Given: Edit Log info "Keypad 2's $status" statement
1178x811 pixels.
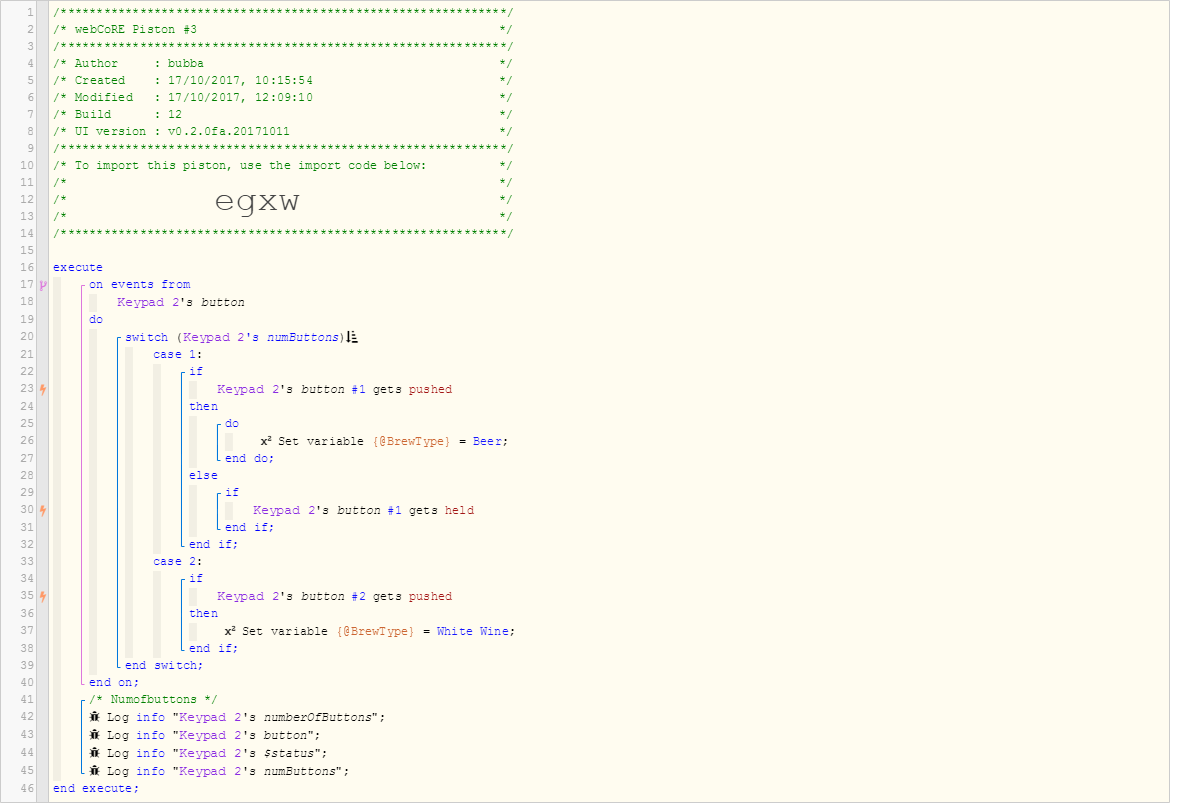Looking at the screenshot, I should click(209, 753).
